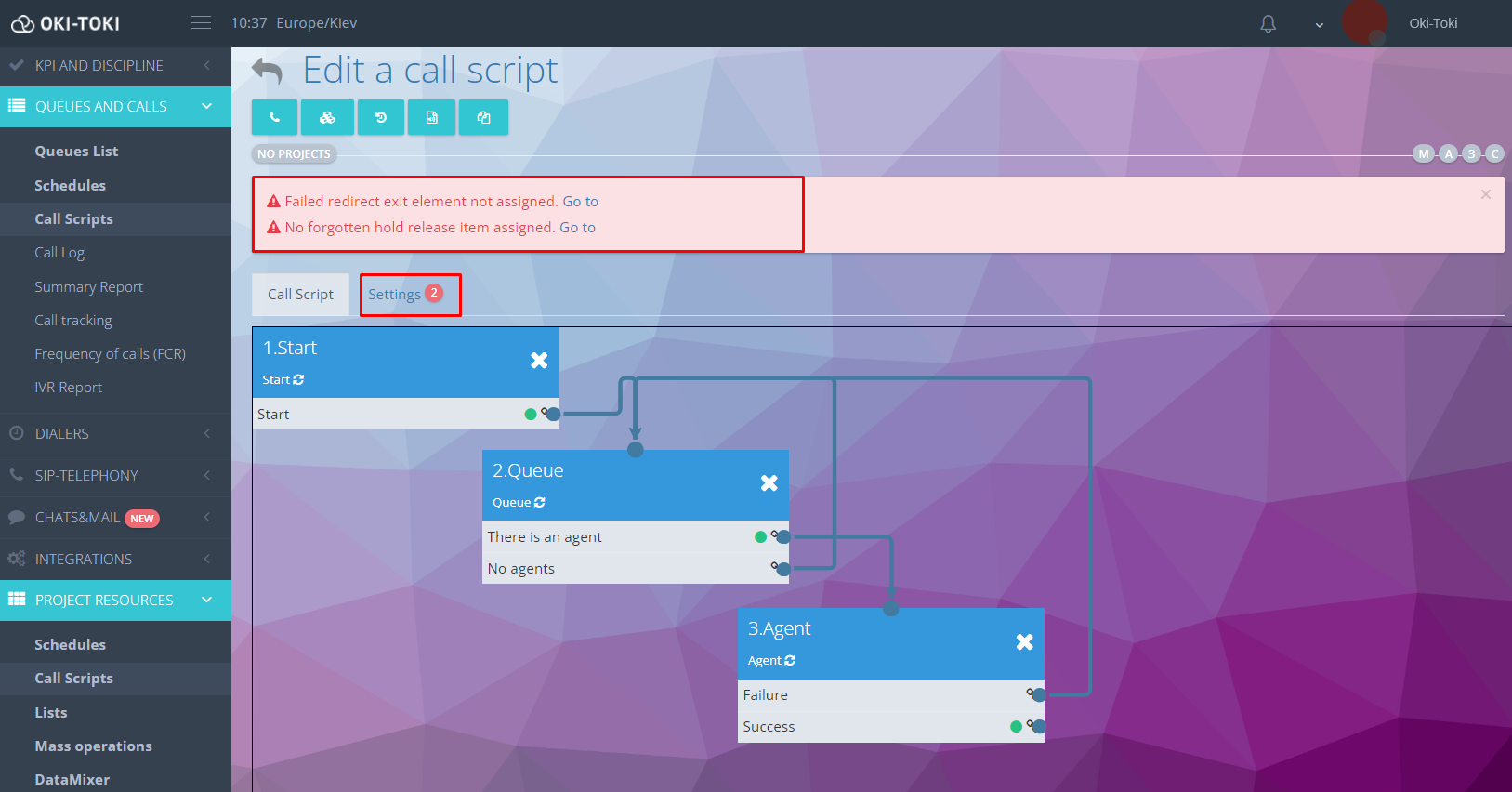The image size is (1512, 792).
Task: Dismiss the red warning alert
Action: [1485, 194]
